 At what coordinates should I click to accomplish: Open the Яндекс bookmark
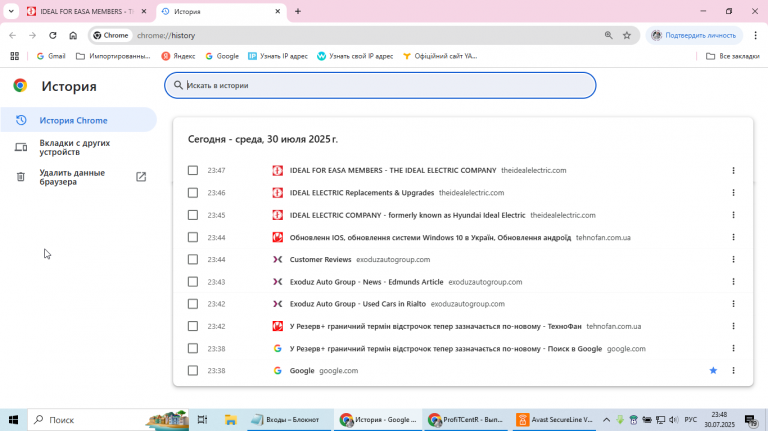coord(178,56)
